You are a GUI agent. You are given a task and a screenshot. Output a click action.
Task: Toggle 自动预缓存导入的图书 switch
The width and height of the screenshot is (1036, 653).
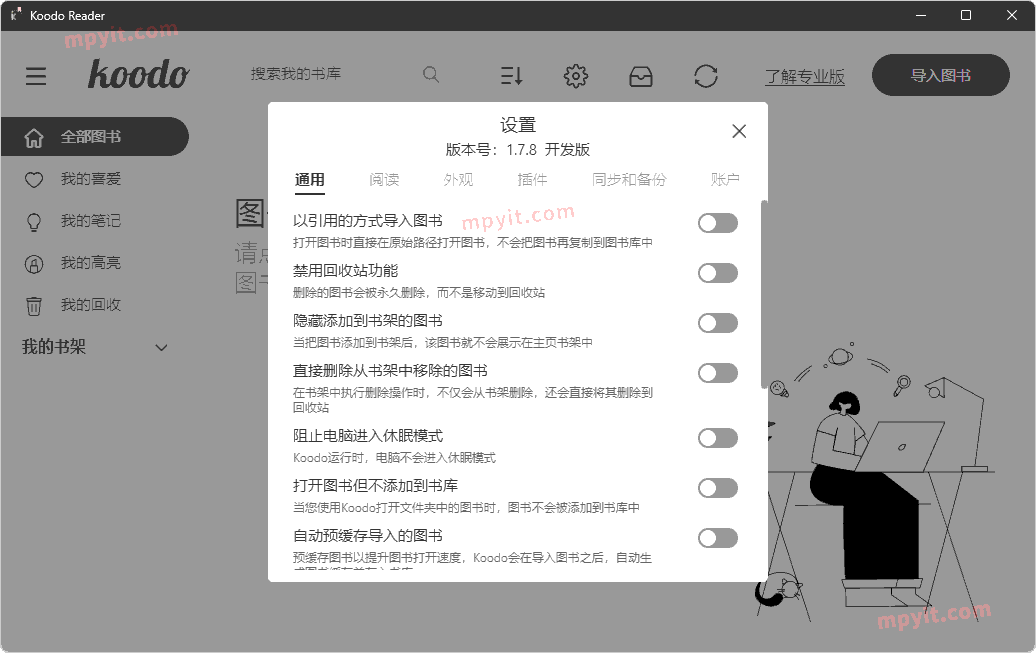(x=718, y=538)
